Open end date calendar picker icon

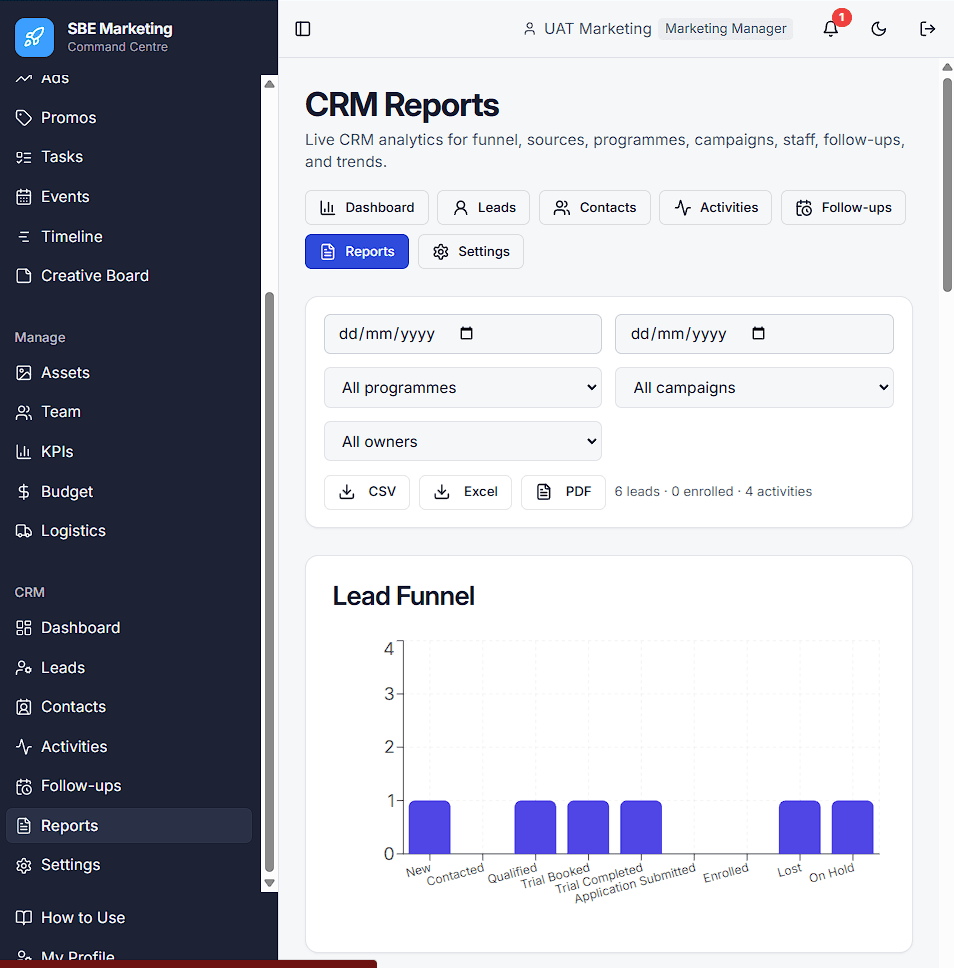pyautogui.click(x=758, y=333)
